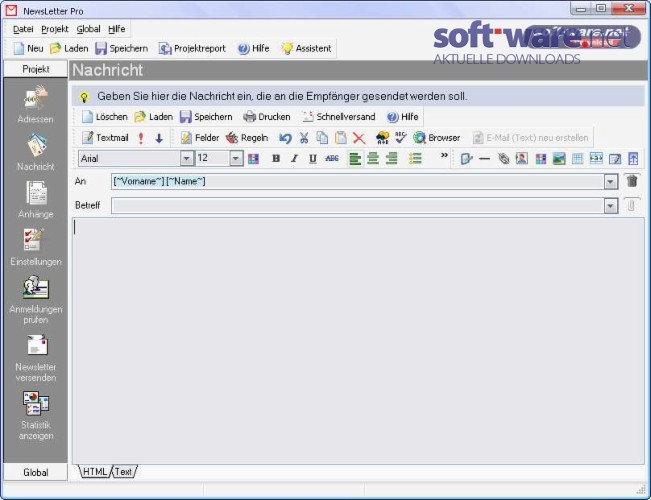Expand the font size 12 dropdown
651x500 pixels.
(x=236, y=158)
